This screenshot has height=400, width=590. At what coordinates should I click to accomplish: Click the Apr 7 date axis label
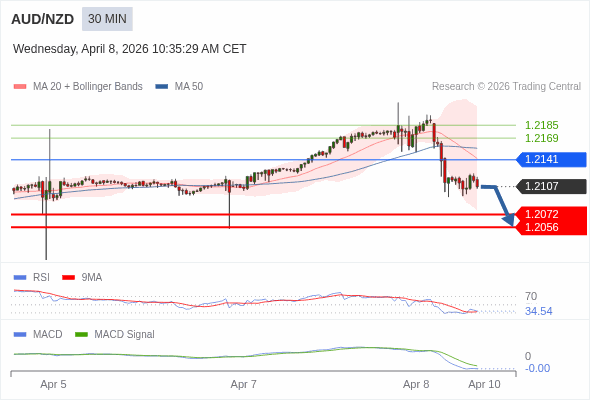(243, 385)
